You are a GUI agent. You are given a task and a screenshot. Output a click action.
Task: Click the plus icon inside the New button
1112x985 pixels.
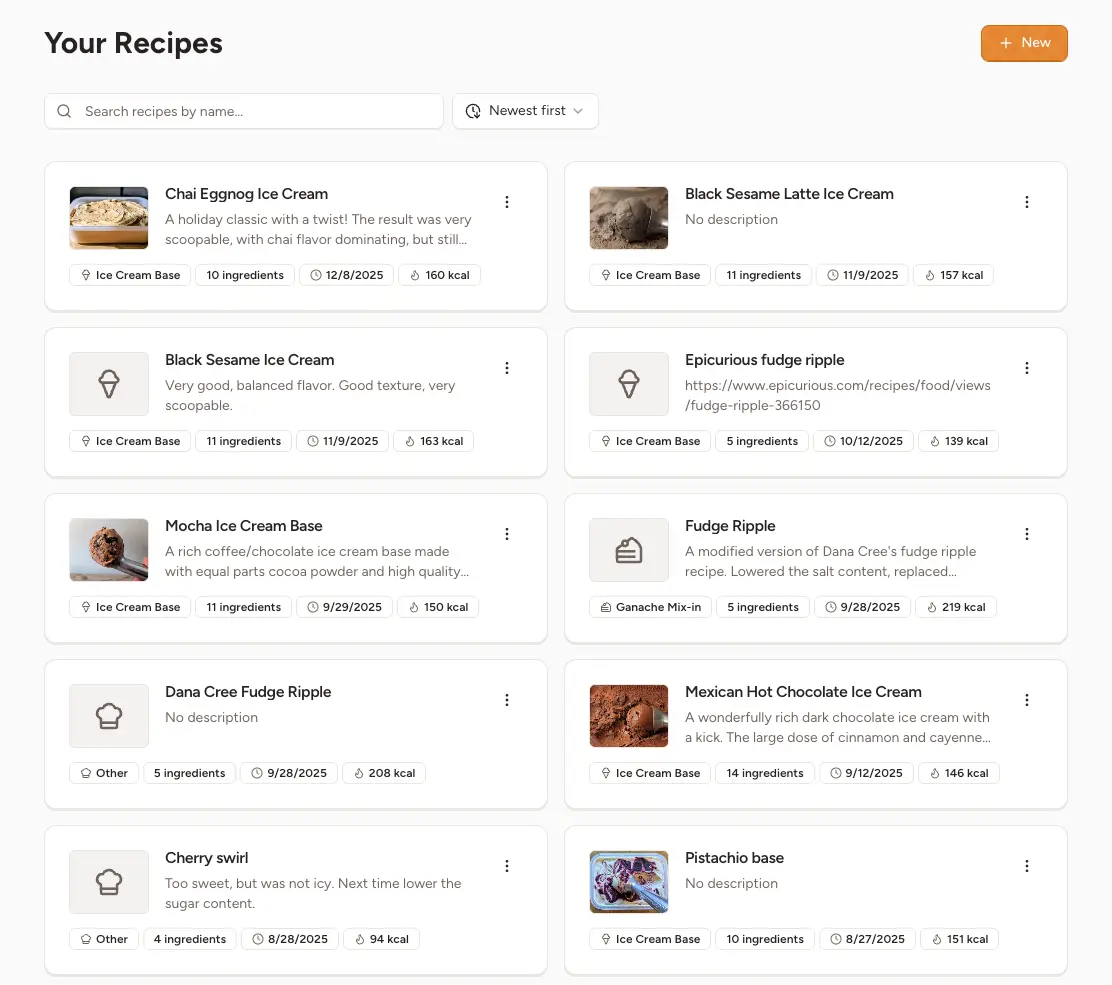click(1005, 43)
